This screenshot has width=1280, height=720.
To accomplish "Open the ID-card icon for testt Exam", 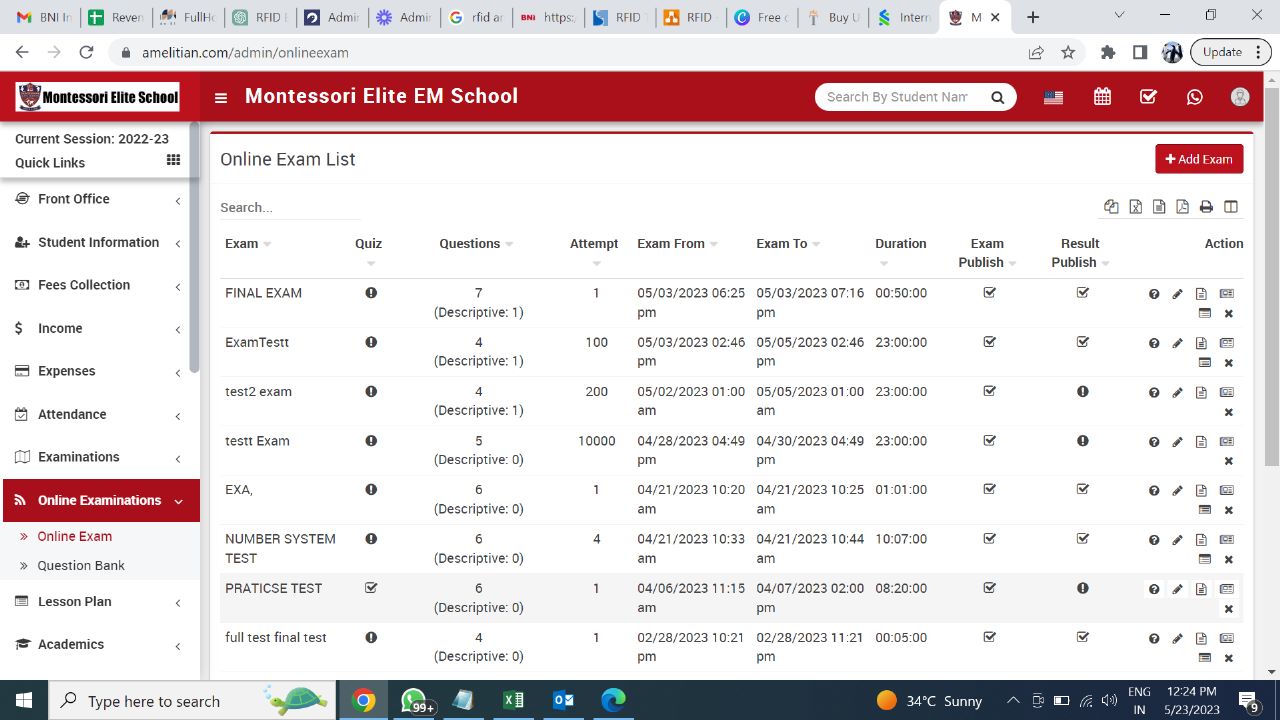I will (x=1227, y=441).
